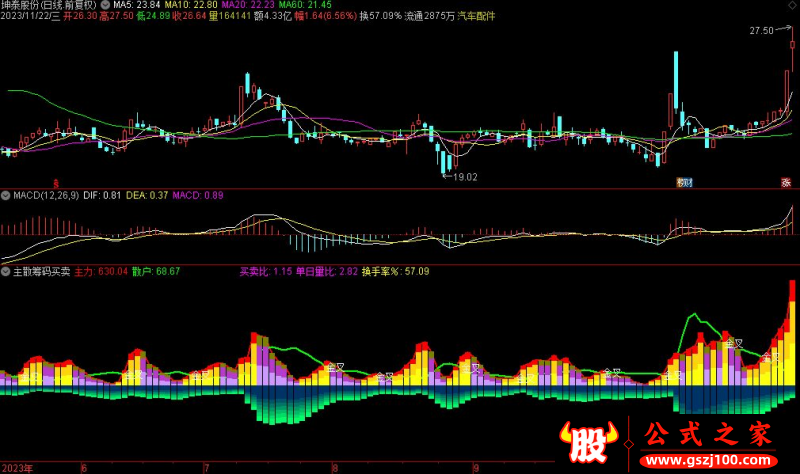Click the blue 财 info marker icon
Viewport: 800px width, 474px height.
684,183
